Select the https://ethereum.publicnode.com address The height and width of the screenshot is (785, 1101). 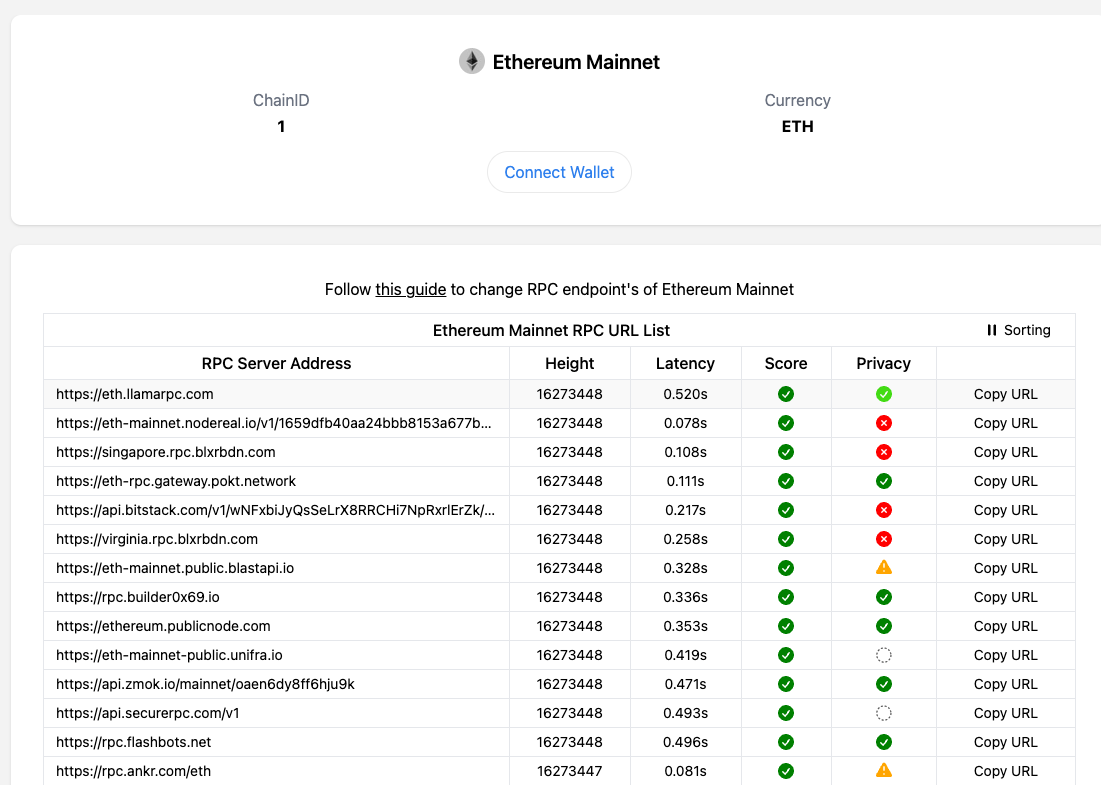point(163,626)
